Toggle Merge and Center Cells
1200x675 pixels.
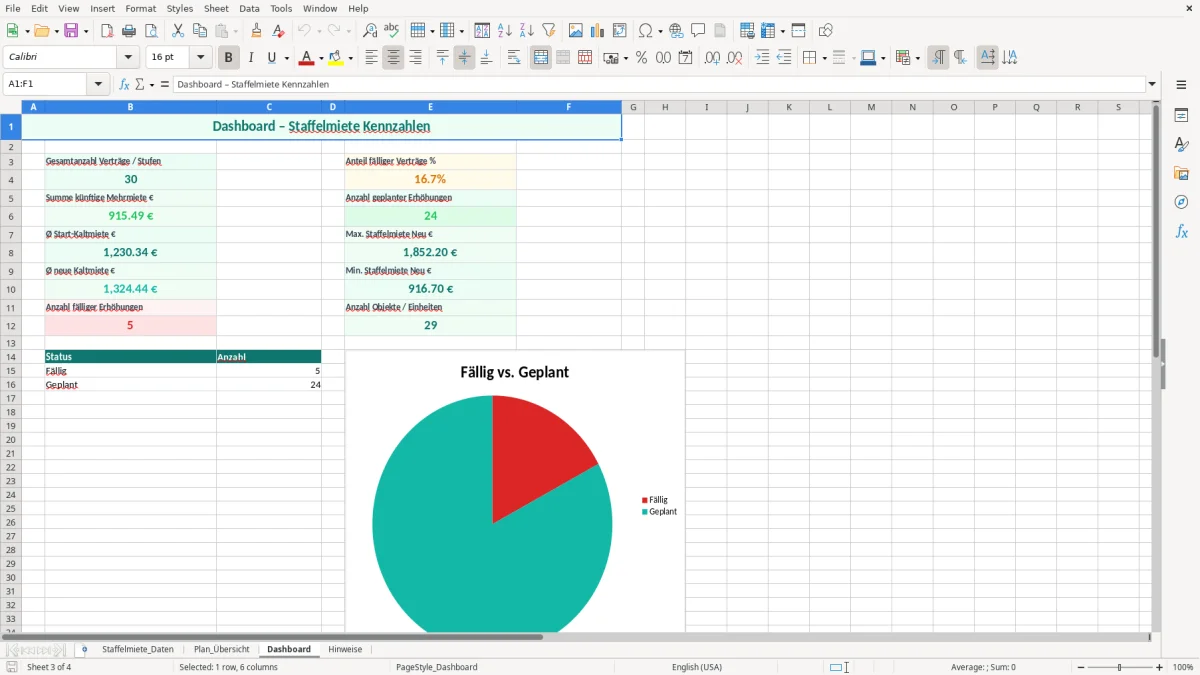(x=541, y=58)
